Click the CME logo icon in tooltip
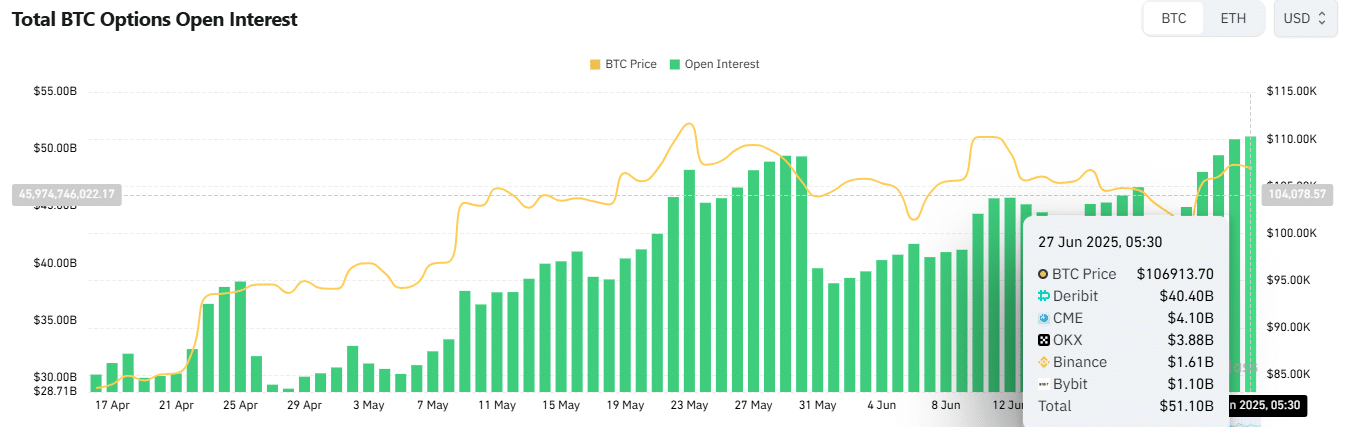The height and width of the screenshot is (427, 1351). (1044, 318)
